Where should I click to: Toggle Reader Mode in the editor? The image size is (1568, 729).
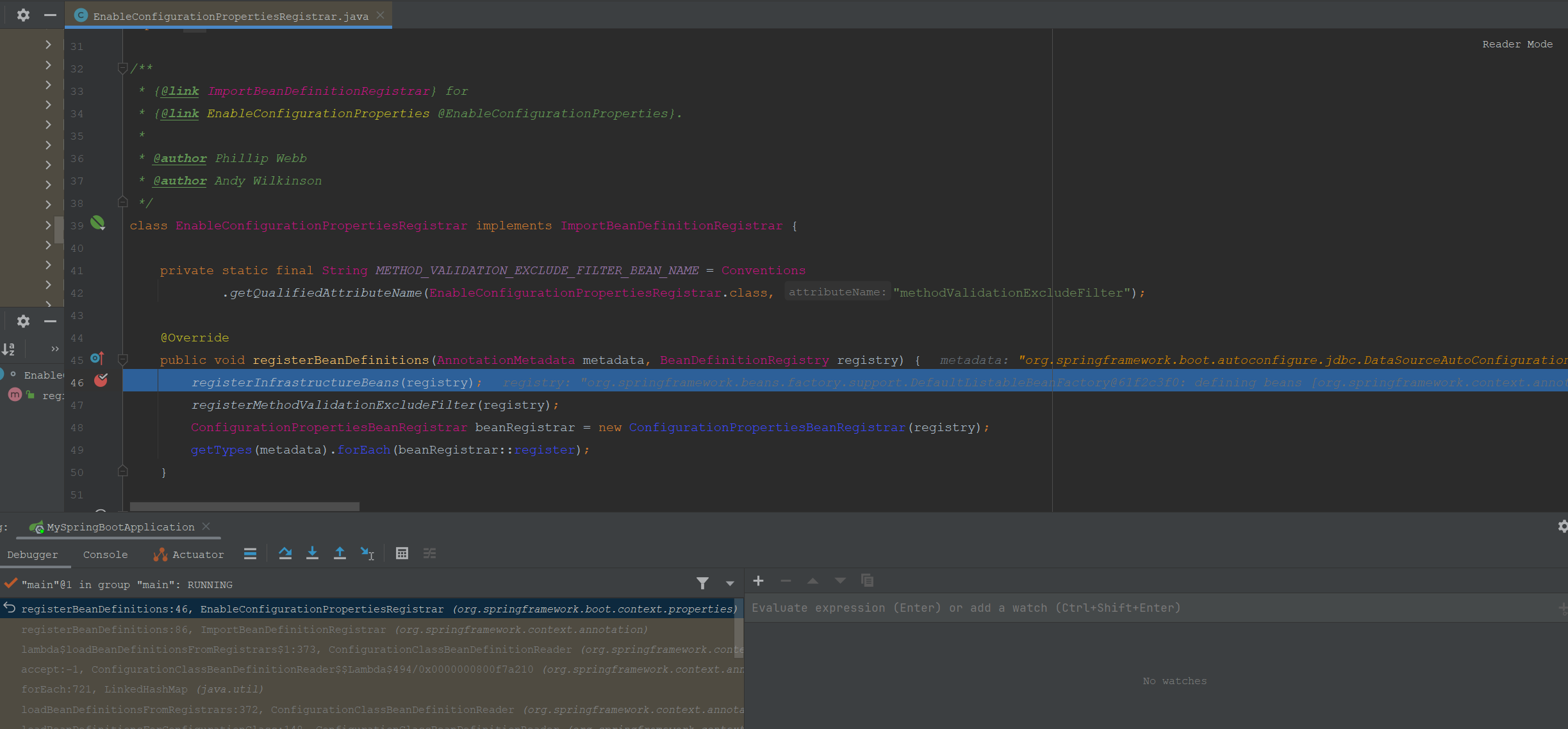pyautogui.click(x=1517, y=44)
